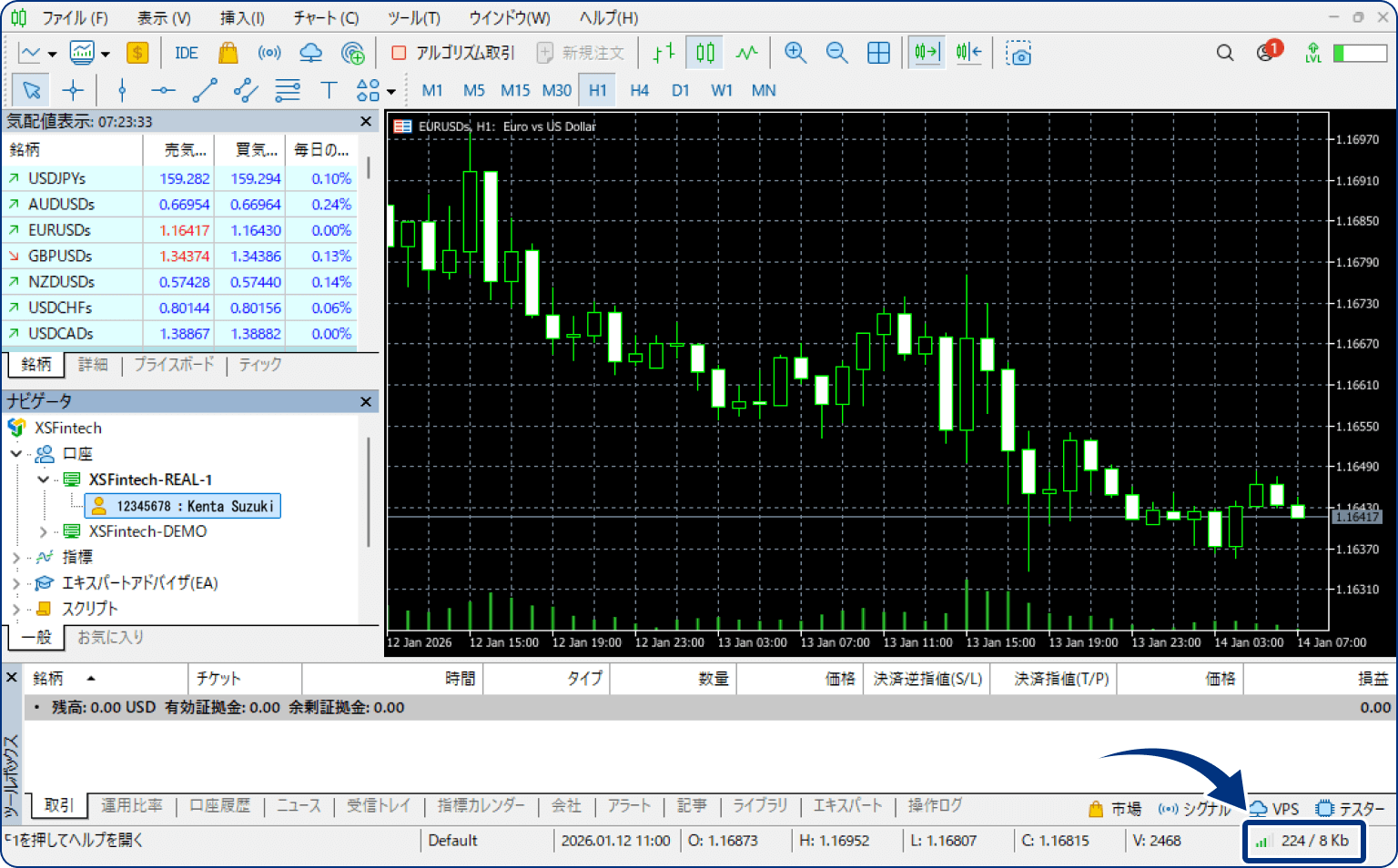The width and height of the screenshot is (1398, 868).
Task: Open the チャート(C) menu
Action: tap(325, 17)
